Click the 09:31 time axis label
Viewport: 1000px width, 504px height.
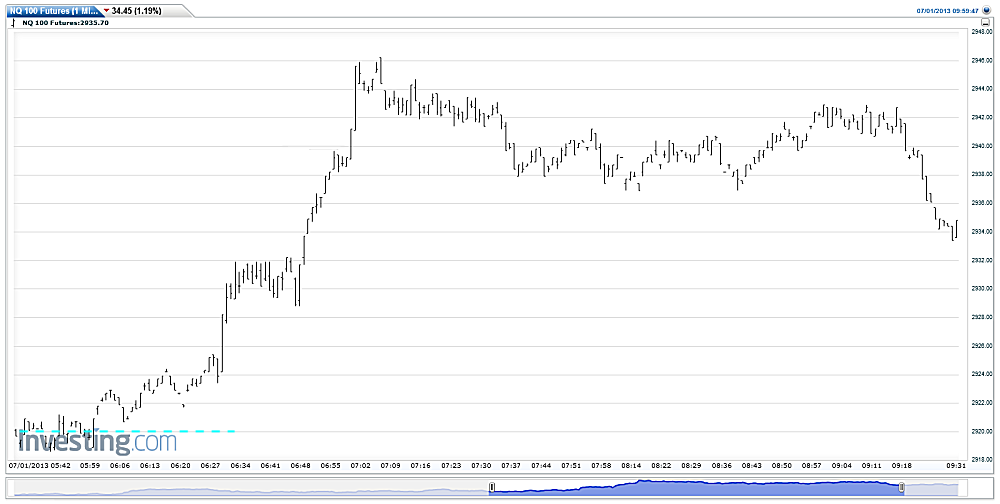(957, 466)
